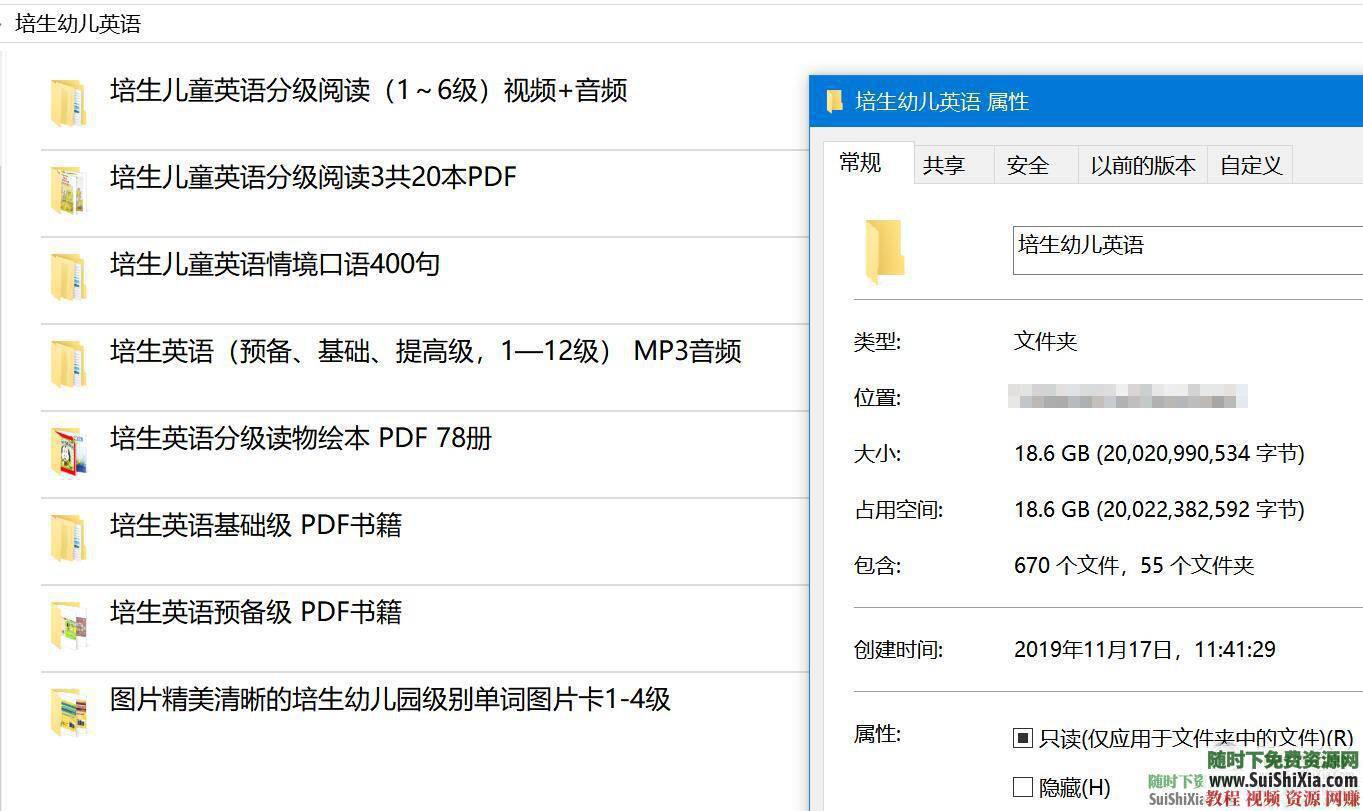Switch to the 共享 tab
Viewport: 1363px width, 811px height.
[x=944, y=165]
